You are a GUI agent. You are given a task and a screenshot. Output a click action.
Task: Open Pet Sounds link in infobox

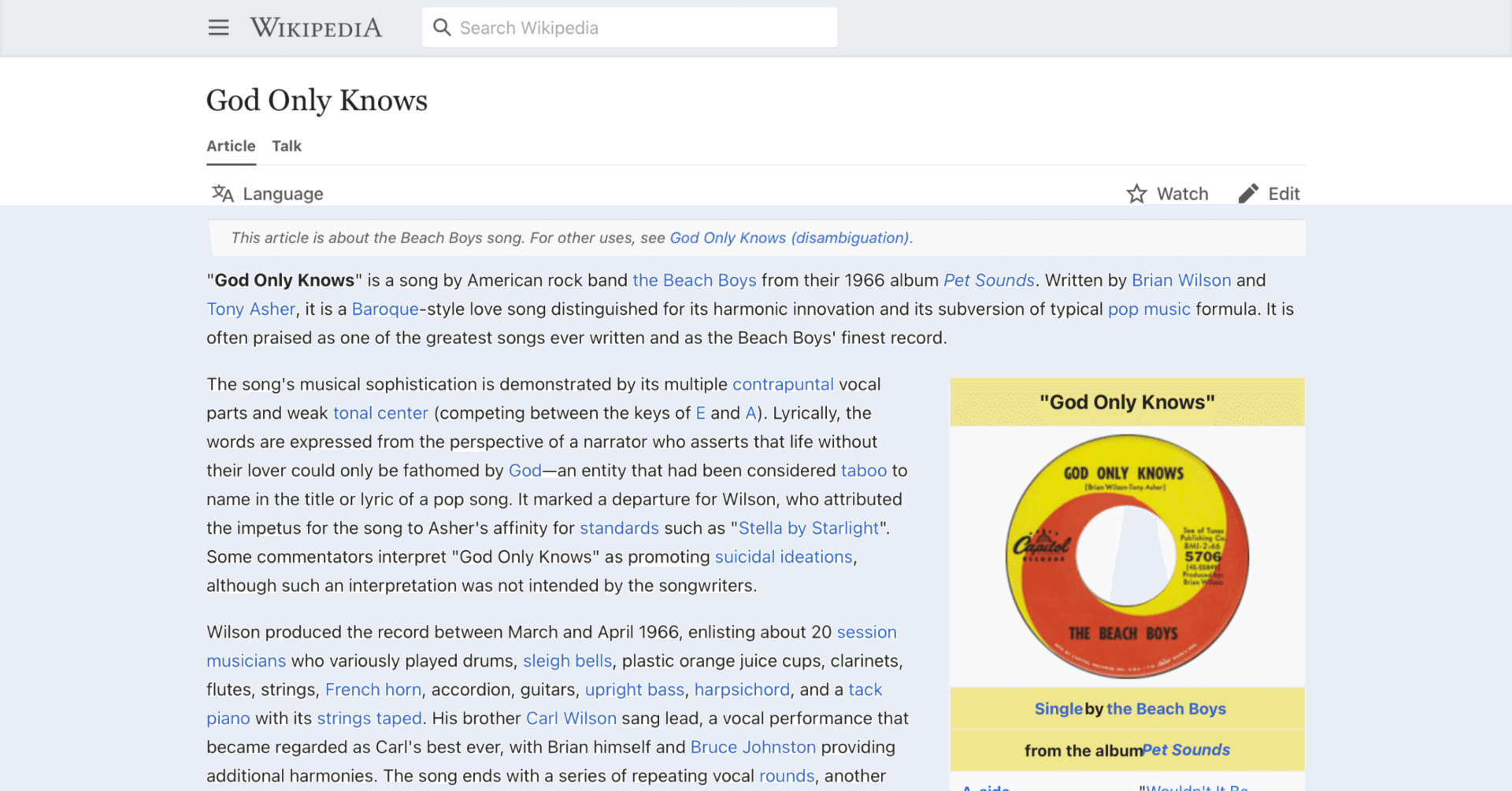1186,750
